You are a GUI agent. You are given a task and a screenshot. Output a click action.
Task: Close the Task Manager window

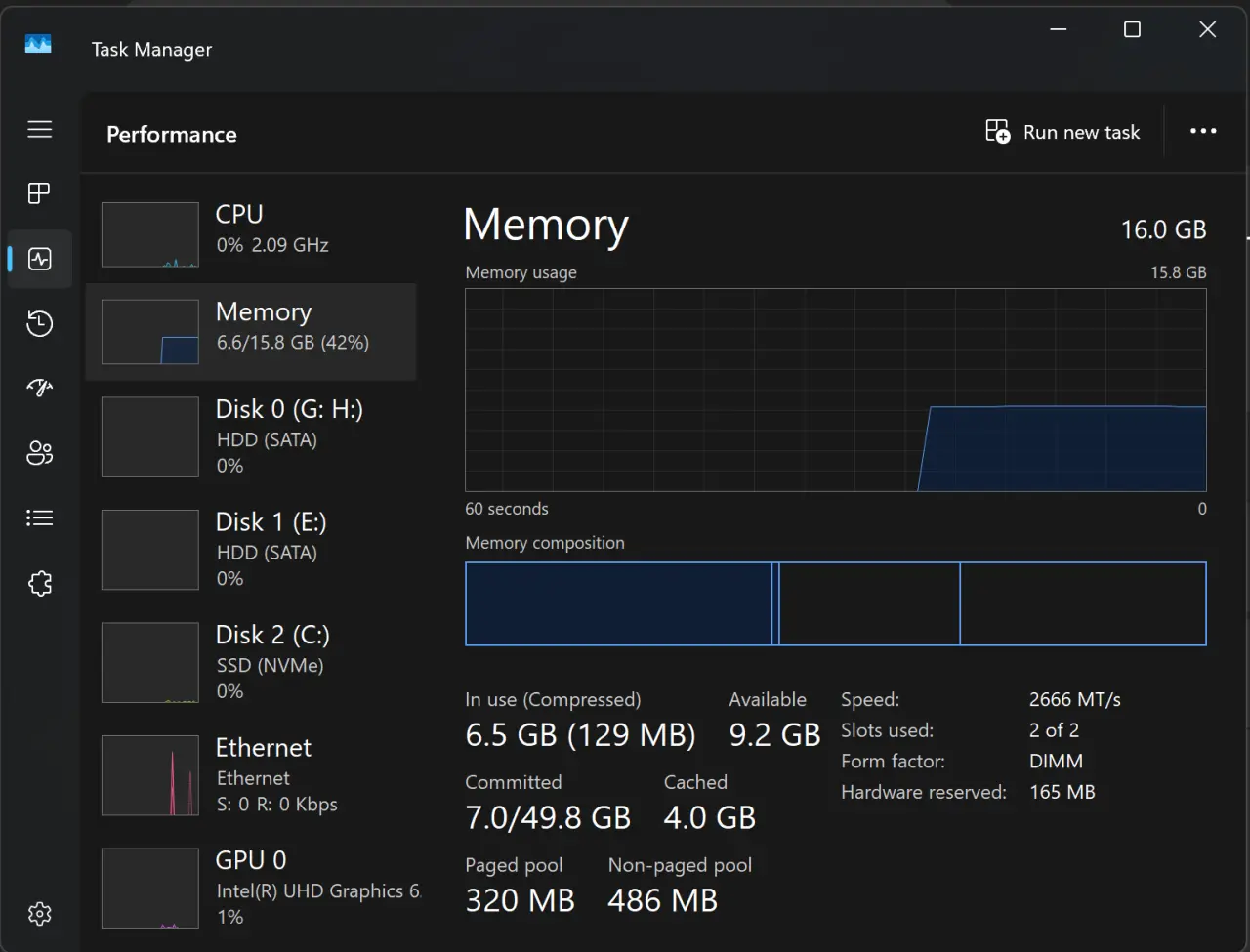(x=1207, y=29)
